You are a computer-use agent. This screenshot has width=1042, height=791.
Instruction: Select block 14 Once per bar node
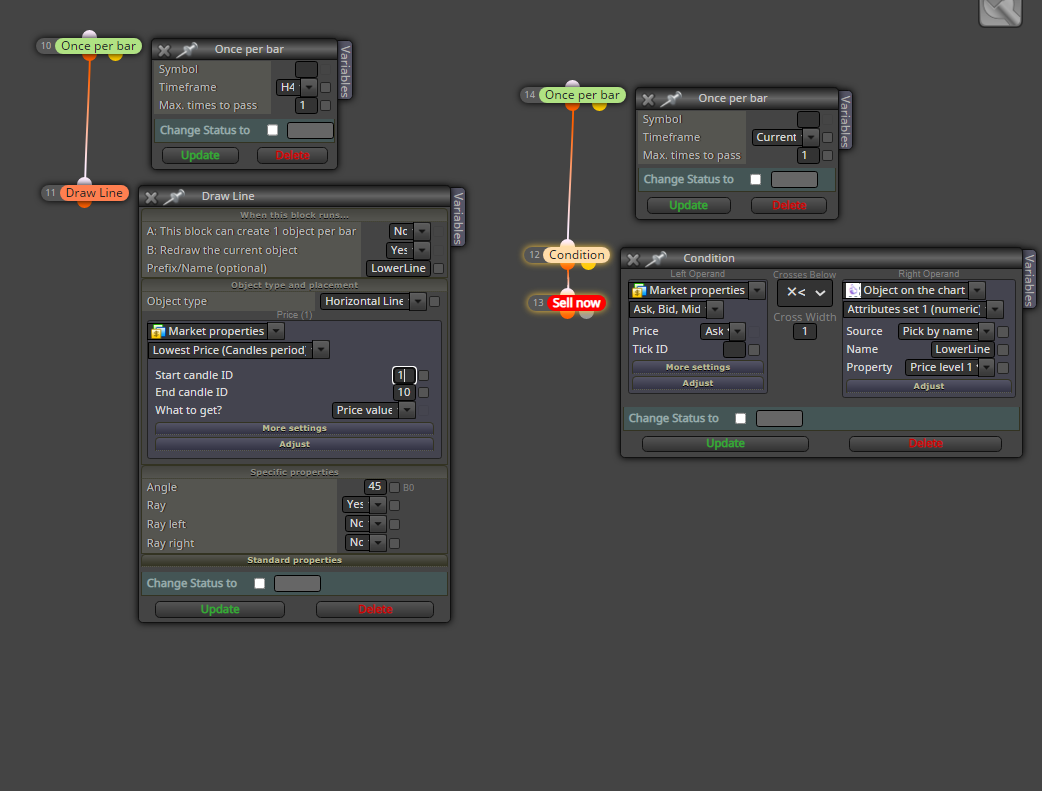tap(582, 95)
